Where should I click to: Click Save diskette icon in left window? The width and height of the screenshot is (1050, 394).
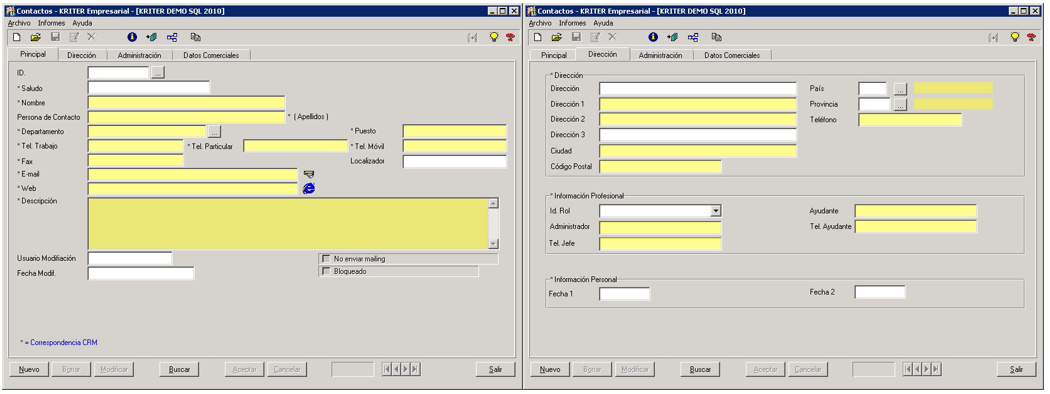[x=56, y=38]
